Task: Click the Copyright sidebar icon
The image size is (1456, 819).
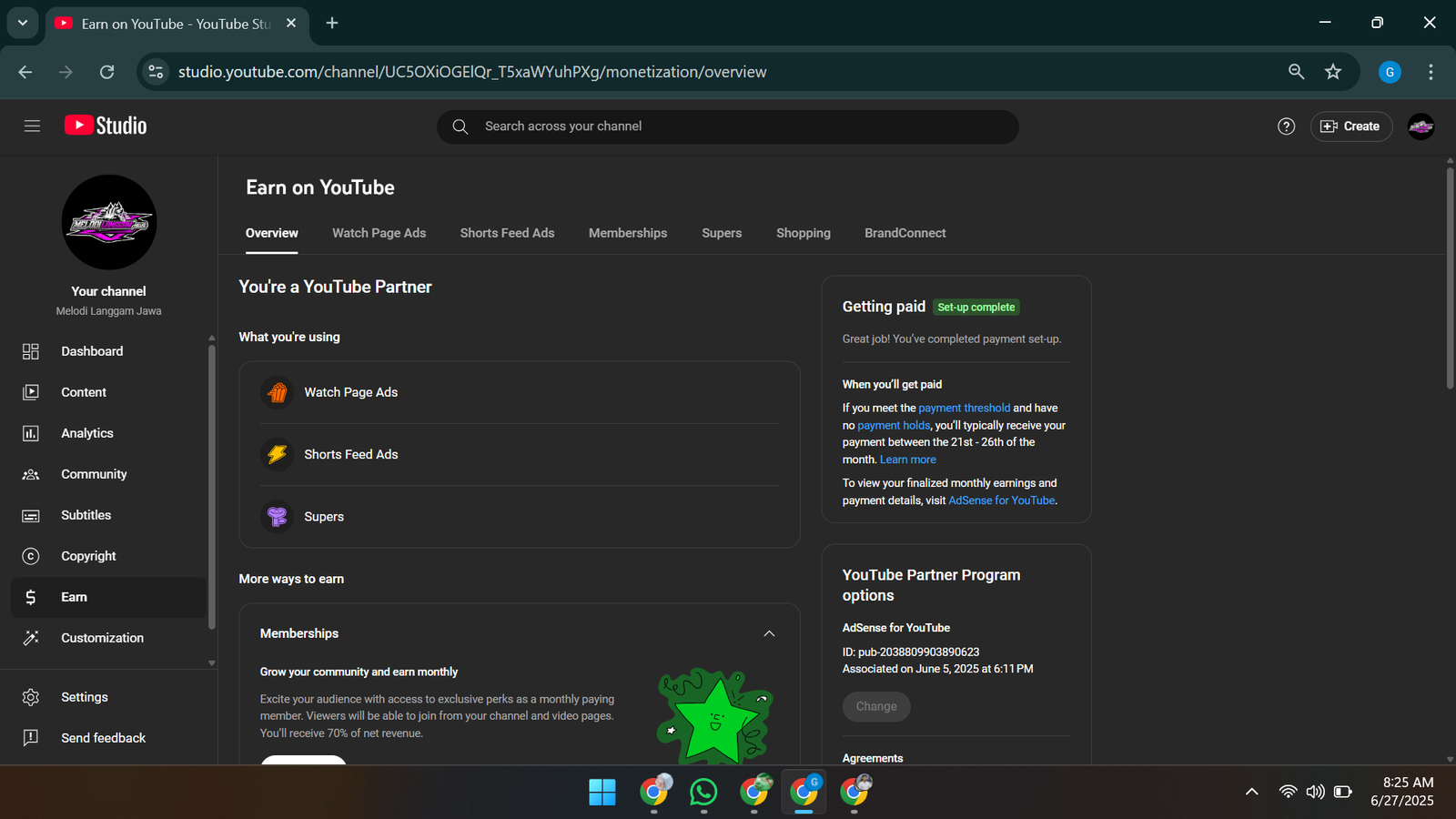Action: point(31,556)
